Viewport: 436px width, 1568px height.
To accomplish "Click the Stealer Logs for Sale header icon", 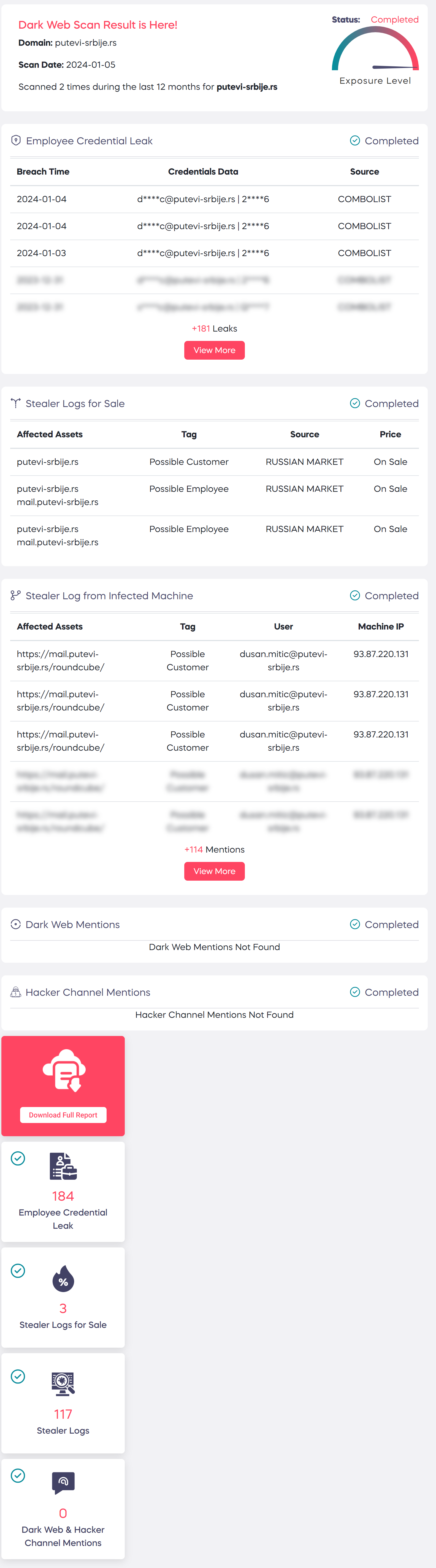I will click(16, 403).
